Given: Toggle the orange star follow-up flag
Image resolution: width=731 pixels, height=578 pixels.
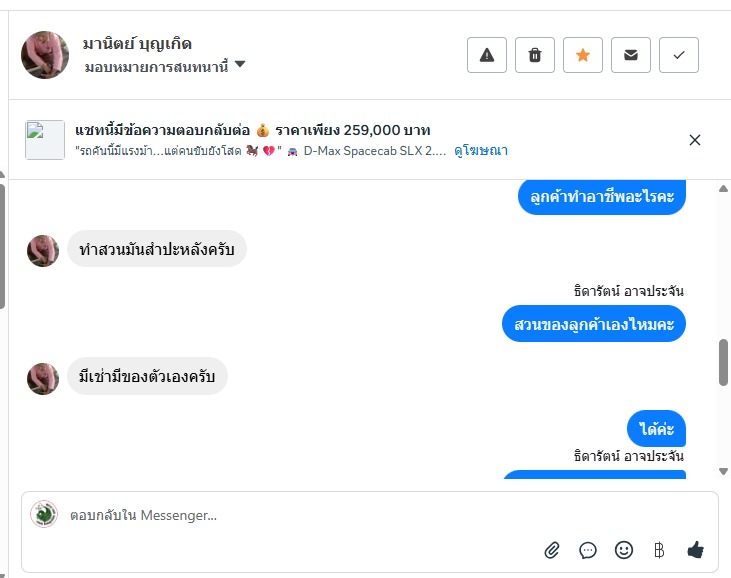Looking at the screenshot, I should [583, 55].
